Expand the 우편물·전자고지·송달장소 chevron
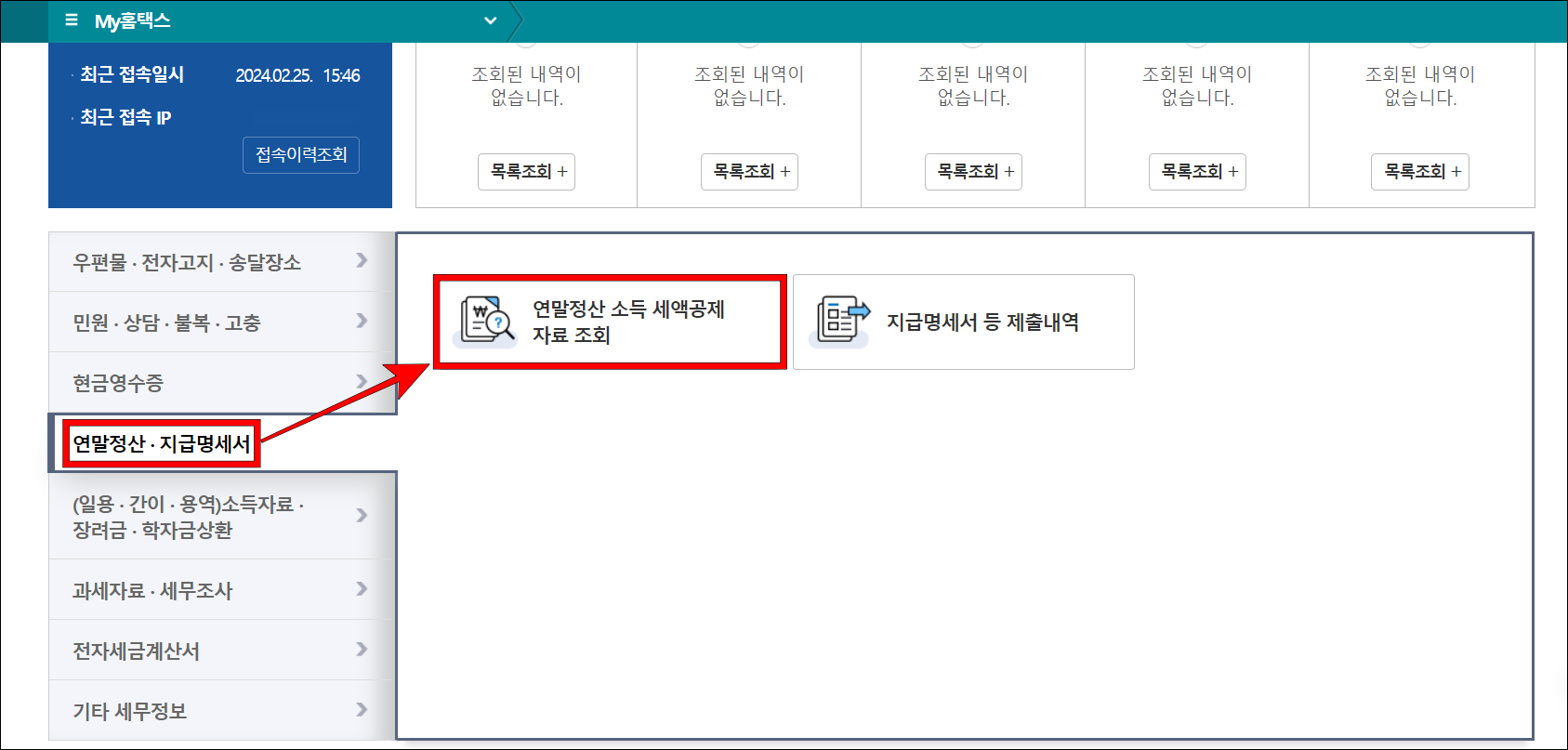Viewport: 1568px width, 750px height. (x=362, y=260)
